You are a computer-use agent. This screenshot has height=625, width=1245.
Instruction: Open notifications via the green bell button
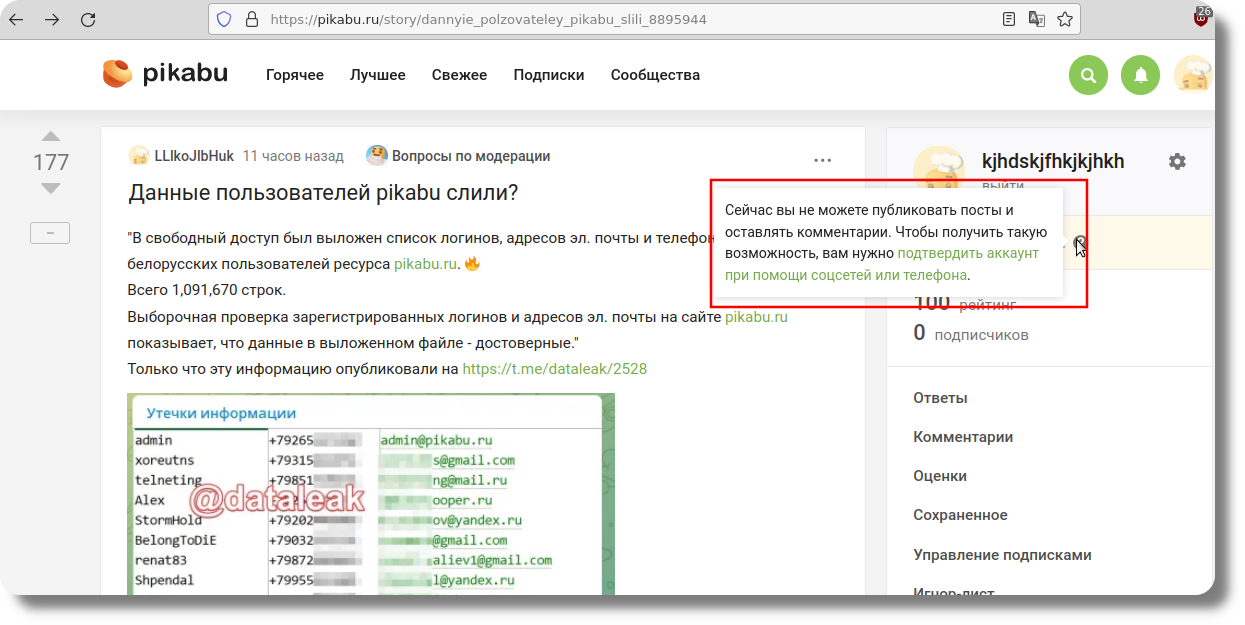[1141, 75]
